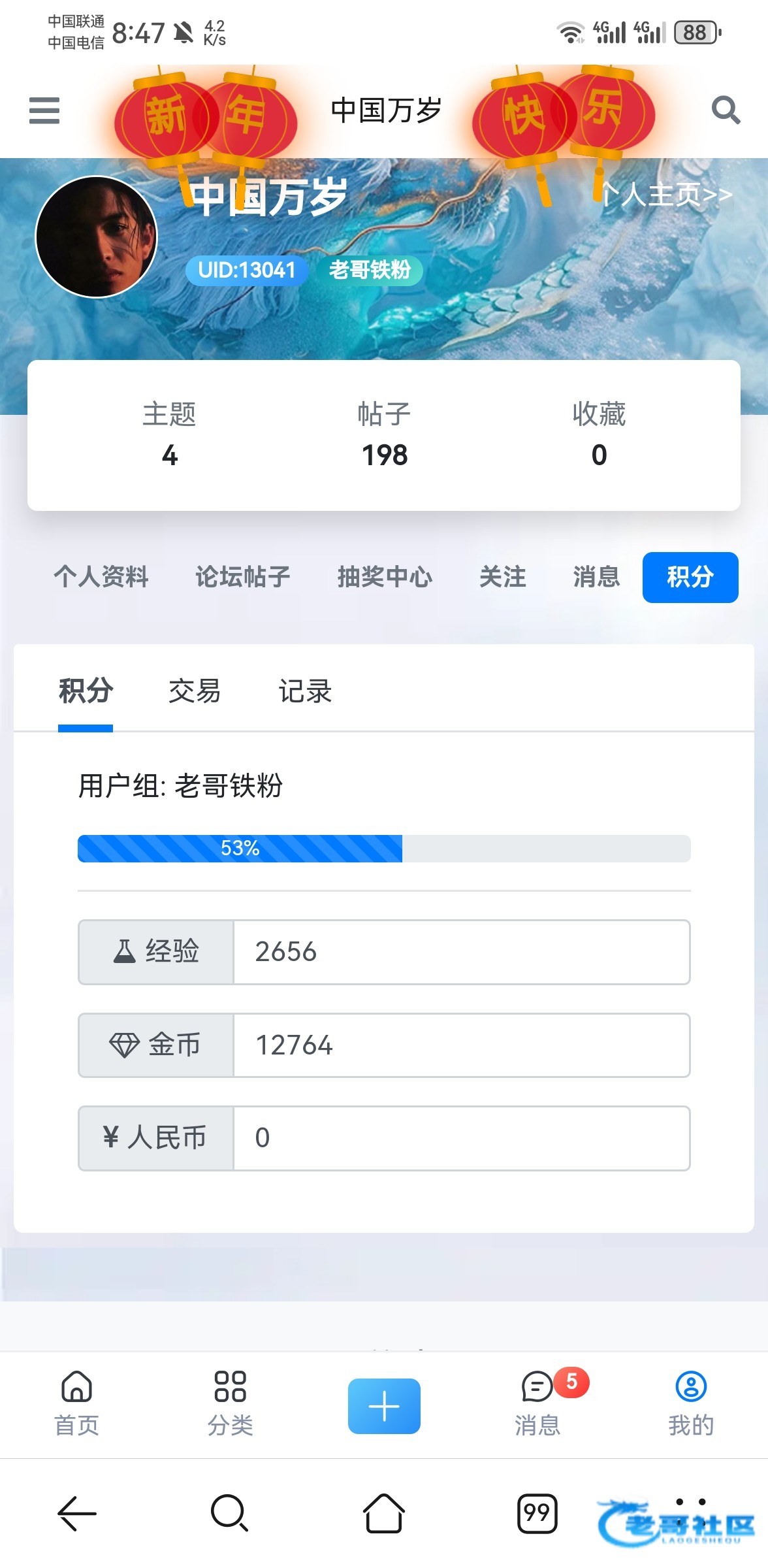
Task: Click the 金币 value field 12764
Action: 461,1045
